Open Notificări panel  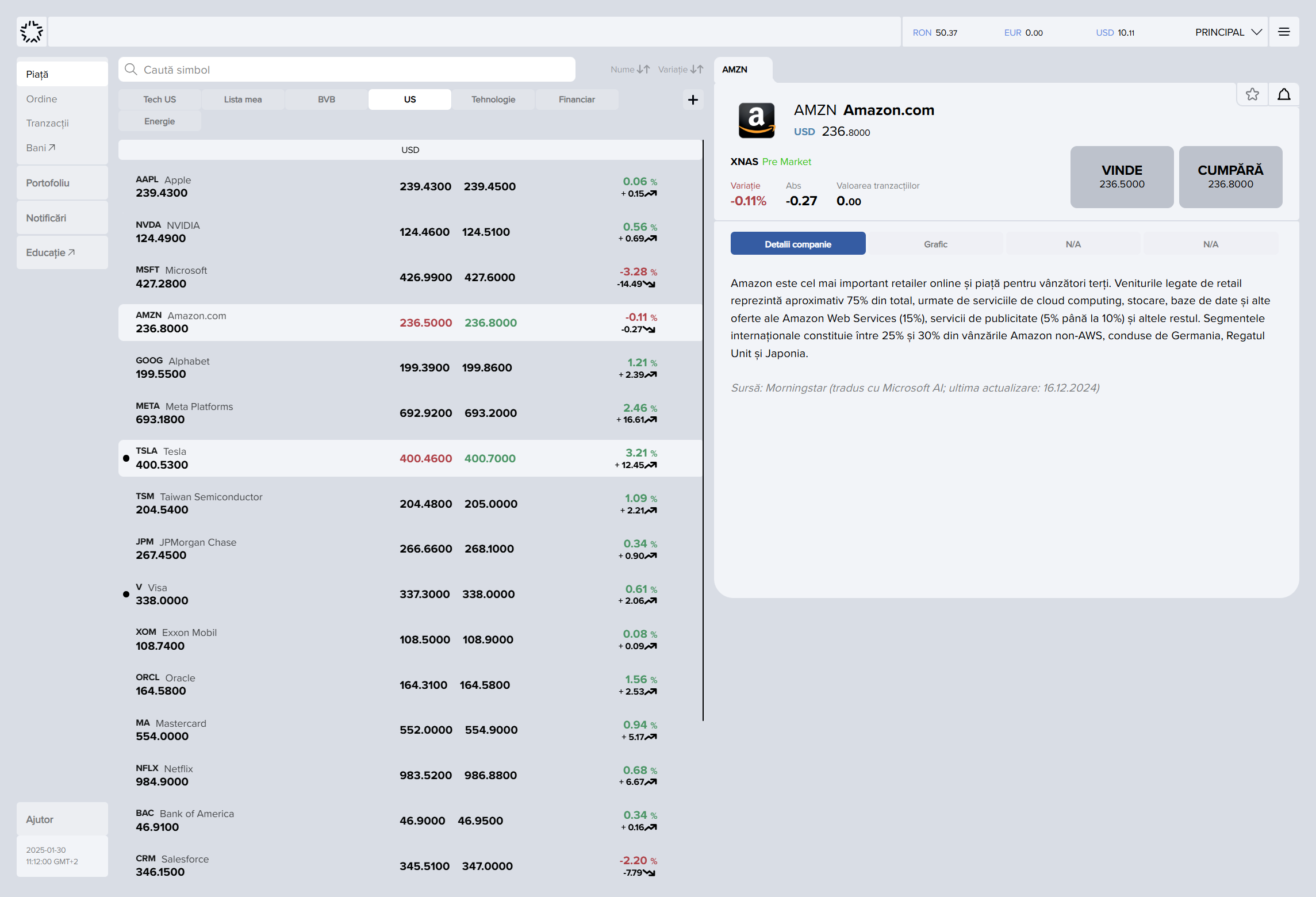point(62,218)
